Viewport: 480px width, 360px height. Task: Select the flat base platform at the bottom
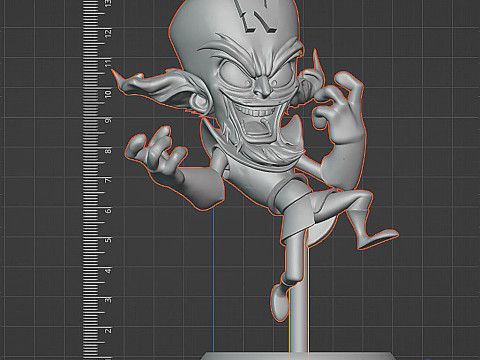[x=298, y=356]
